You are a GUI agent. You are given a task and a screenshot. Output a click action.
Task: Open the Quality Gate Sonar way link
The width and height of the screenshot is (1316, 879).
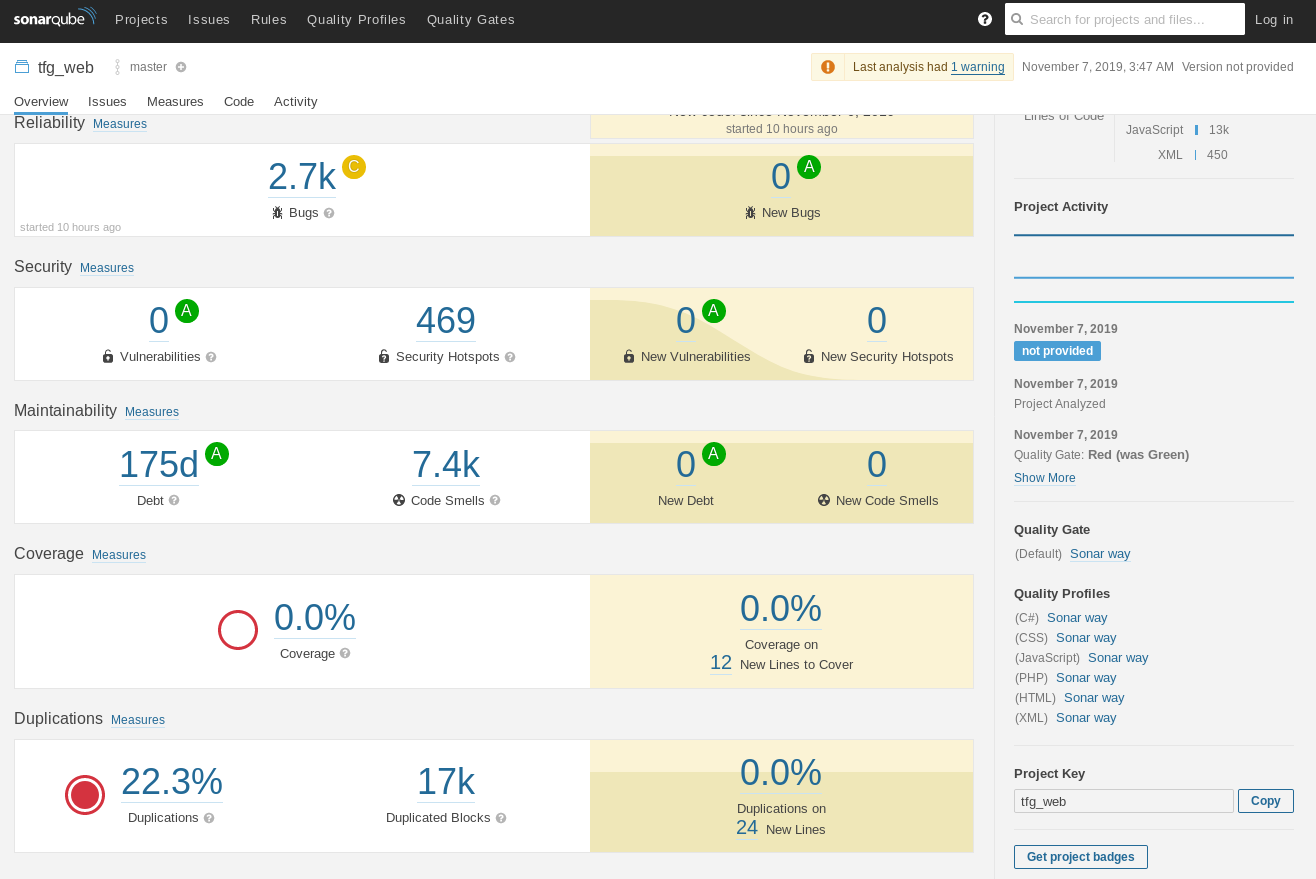[1100, 554]
